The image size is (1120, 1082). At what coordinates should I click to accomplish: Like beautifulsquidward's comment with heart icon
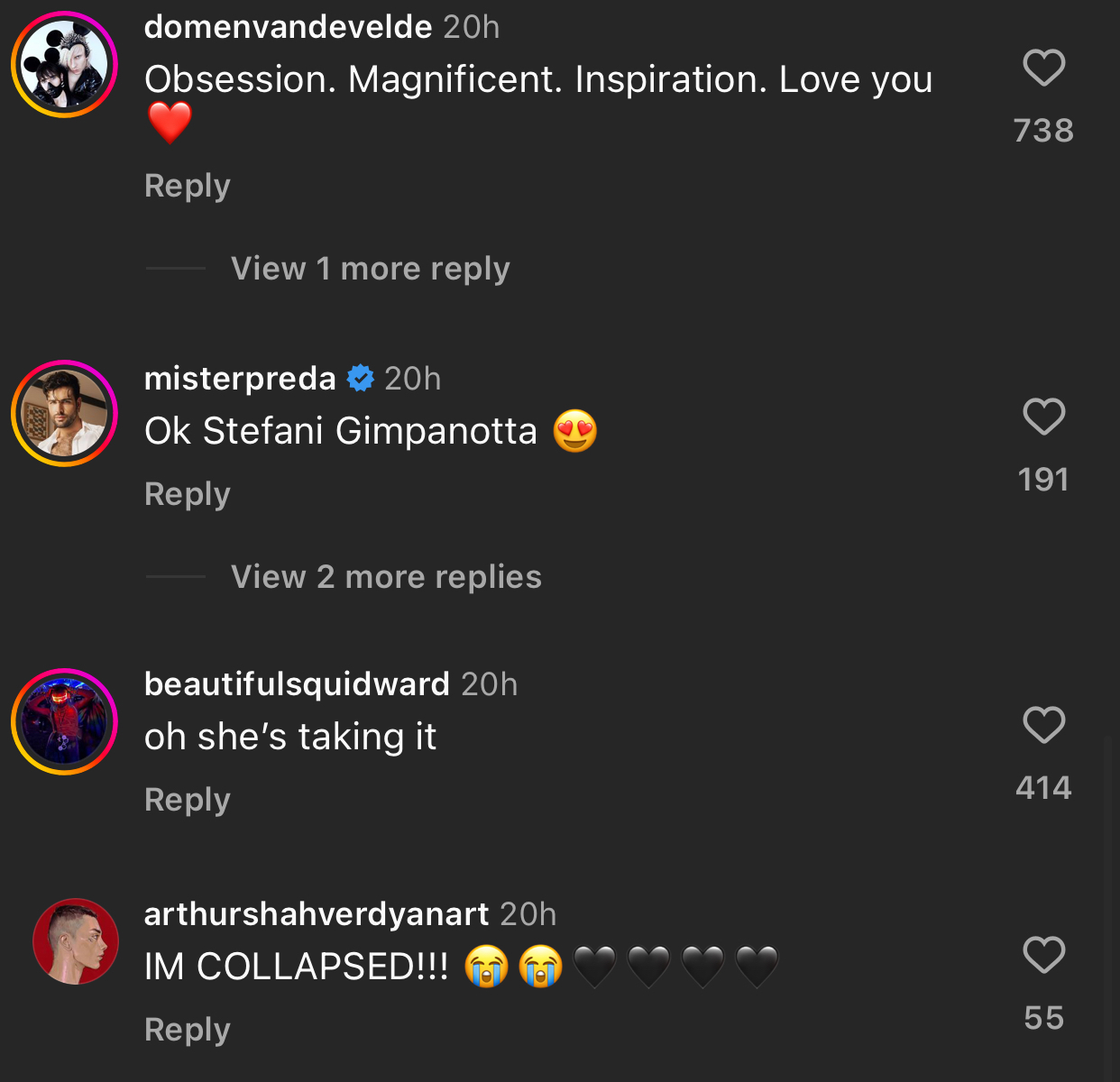pyautogui.click(x=1044, y=725)
